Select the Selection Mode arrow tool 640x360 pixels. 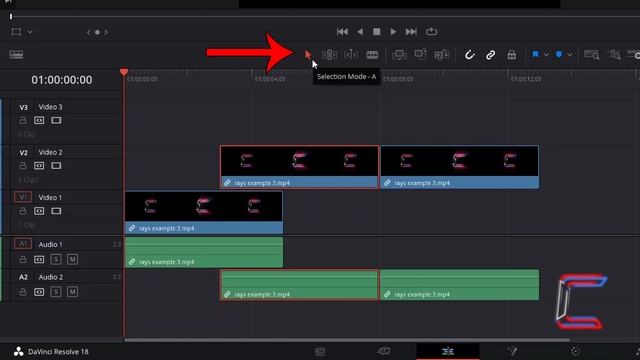click(308, 55)
